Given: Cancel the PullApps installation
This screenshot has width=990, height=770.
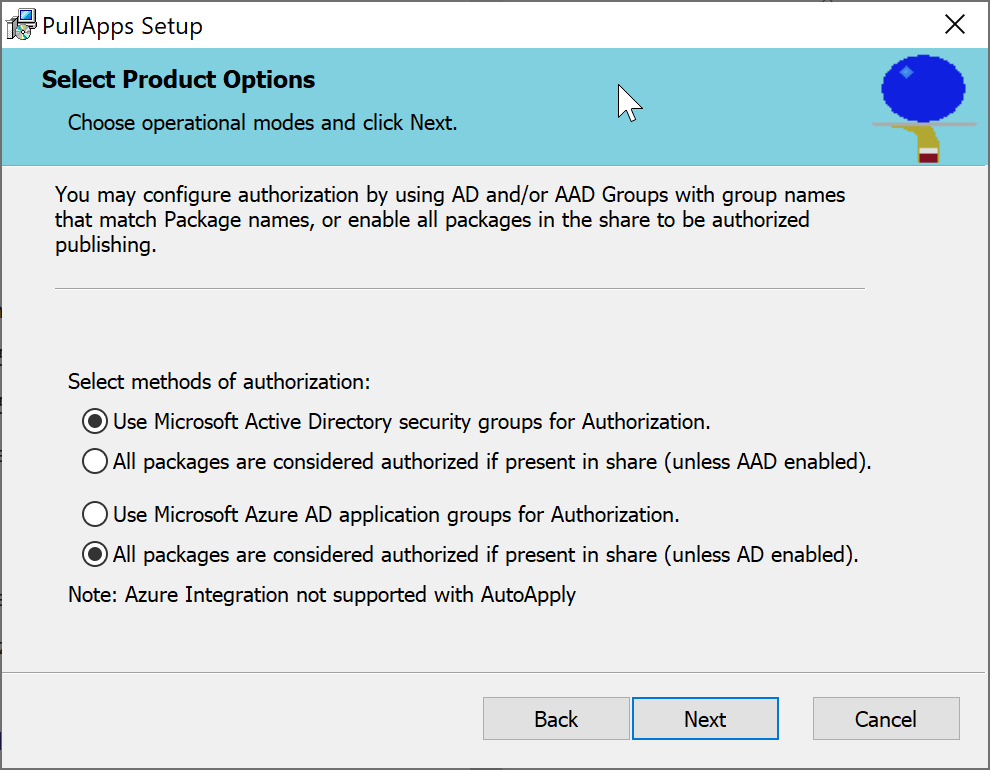Looking at the screenshot, I should point(886,719).
